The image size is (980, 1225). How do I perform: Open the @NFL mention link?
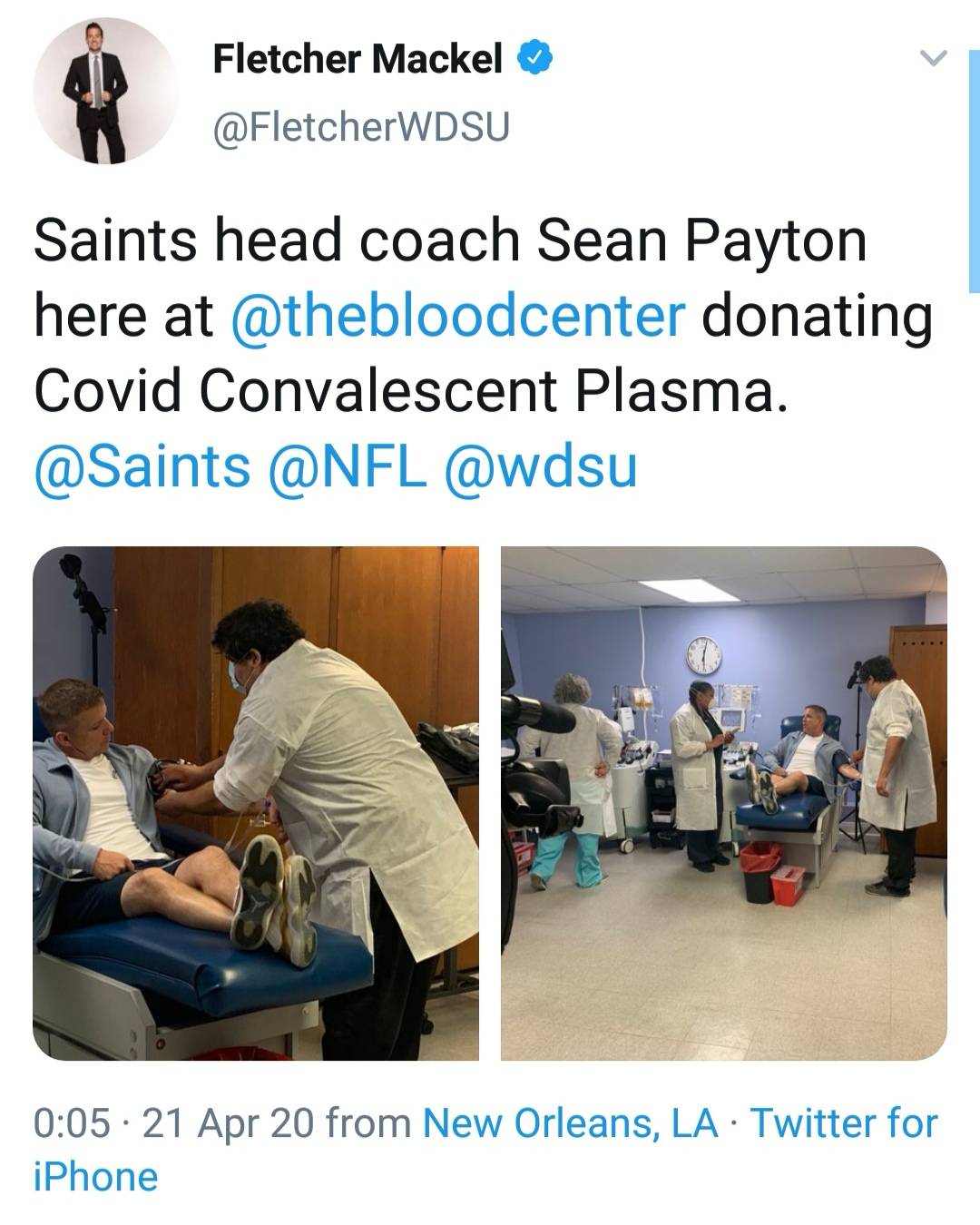[348, 466]
